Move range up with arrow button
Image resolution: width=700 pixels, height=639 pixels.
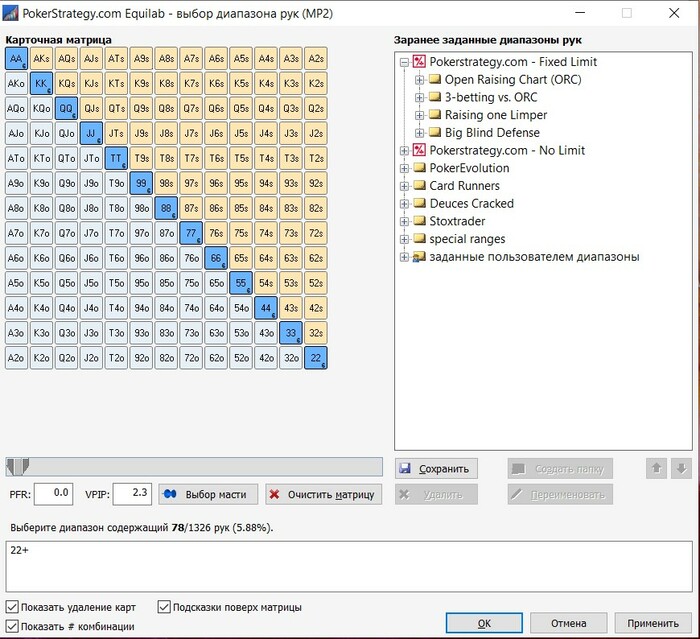656,468
